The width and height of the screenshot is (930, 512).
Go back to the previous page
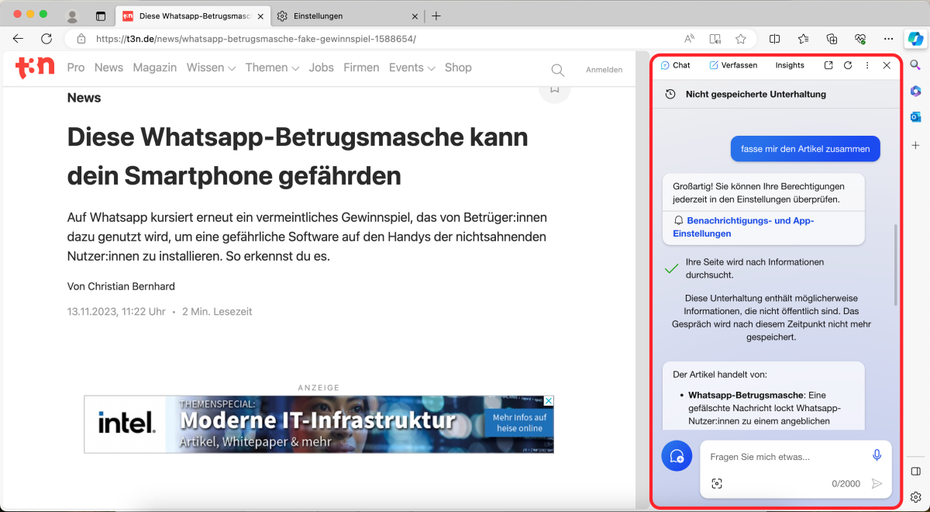point(18,39)
